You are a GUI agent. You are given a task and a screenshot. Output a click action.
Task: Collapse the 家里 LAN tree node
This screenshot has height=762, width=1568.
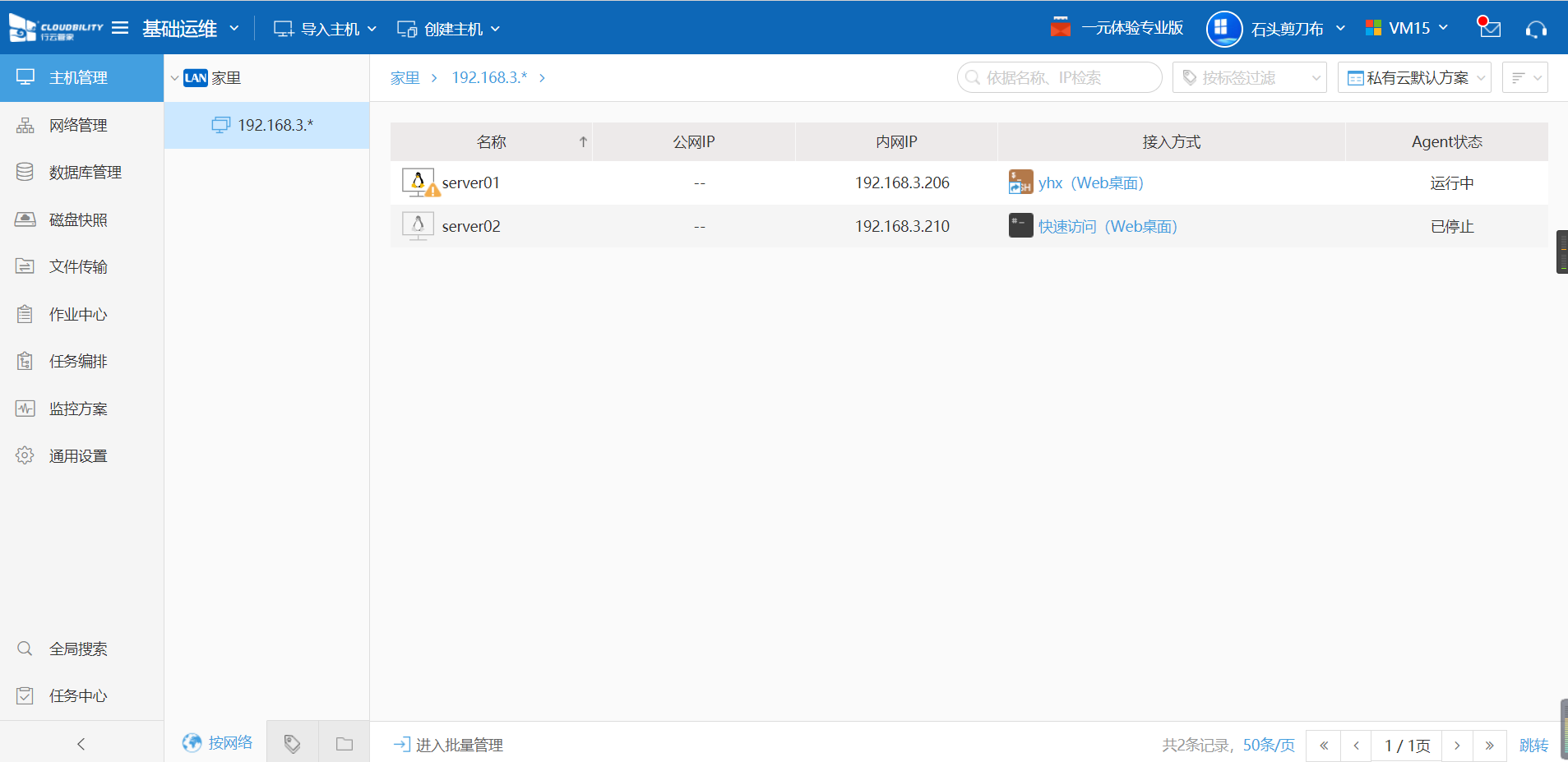(174, 78)
